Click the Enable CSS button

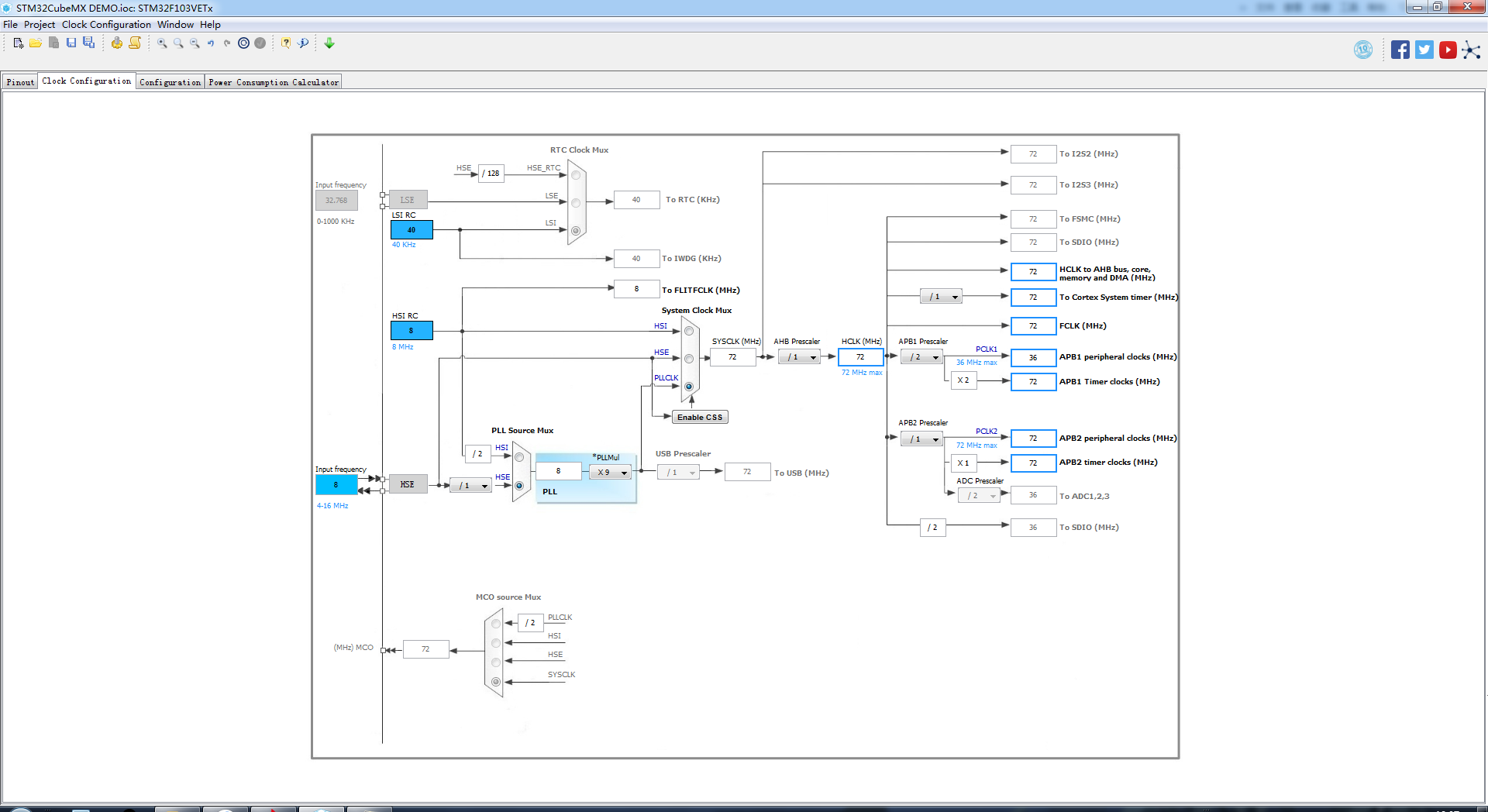coord(700,418)
